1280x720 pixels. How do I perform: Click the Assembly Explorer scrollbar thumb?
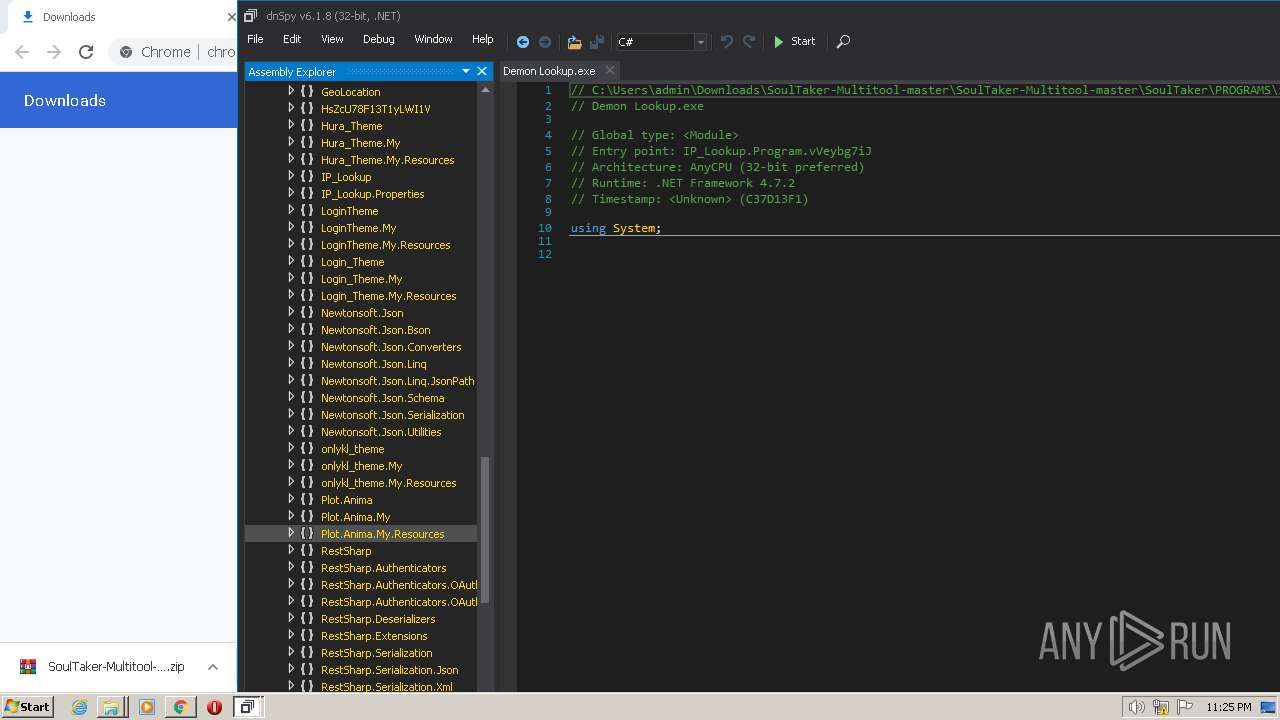tap(486, 530)
